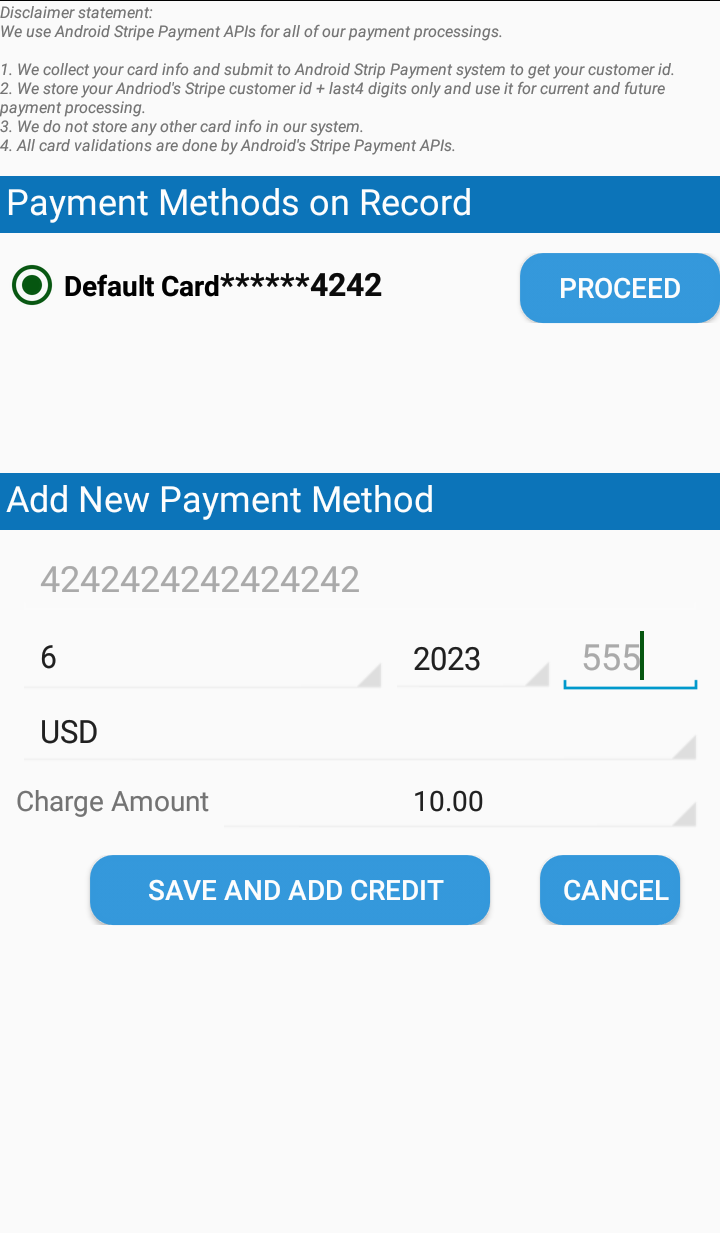Viewport: 720px width, 1233px height.
Task: Click the disclaimer line about card validations
Action: point(228,146)
